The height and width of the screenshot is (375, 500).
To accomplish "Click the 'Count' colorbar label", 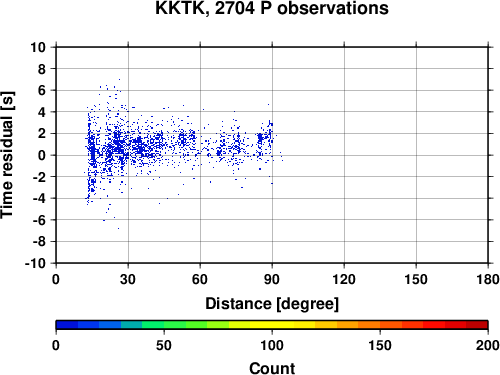I will [272, 369].
